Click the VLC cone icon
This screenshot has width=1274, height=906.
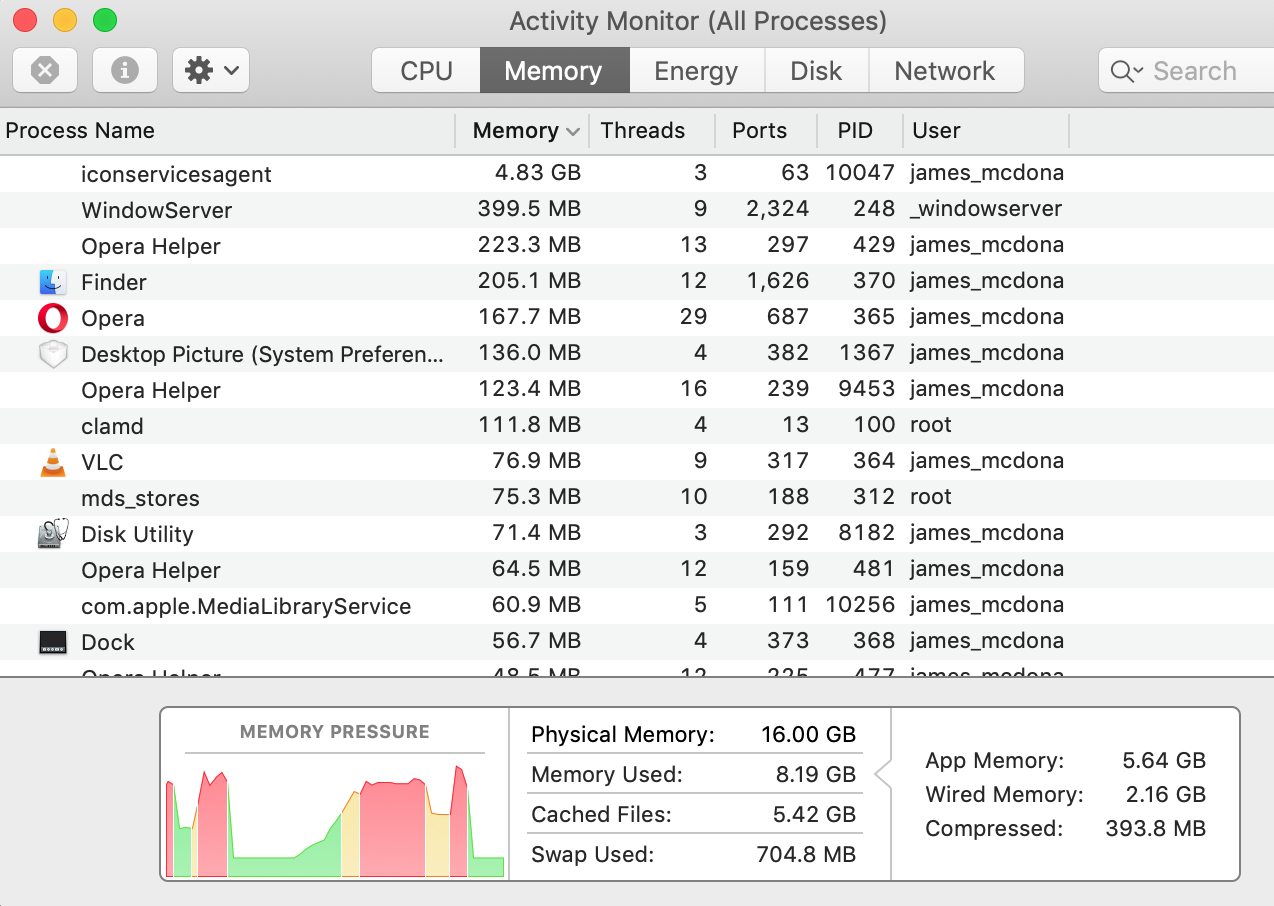click(52, 462)
